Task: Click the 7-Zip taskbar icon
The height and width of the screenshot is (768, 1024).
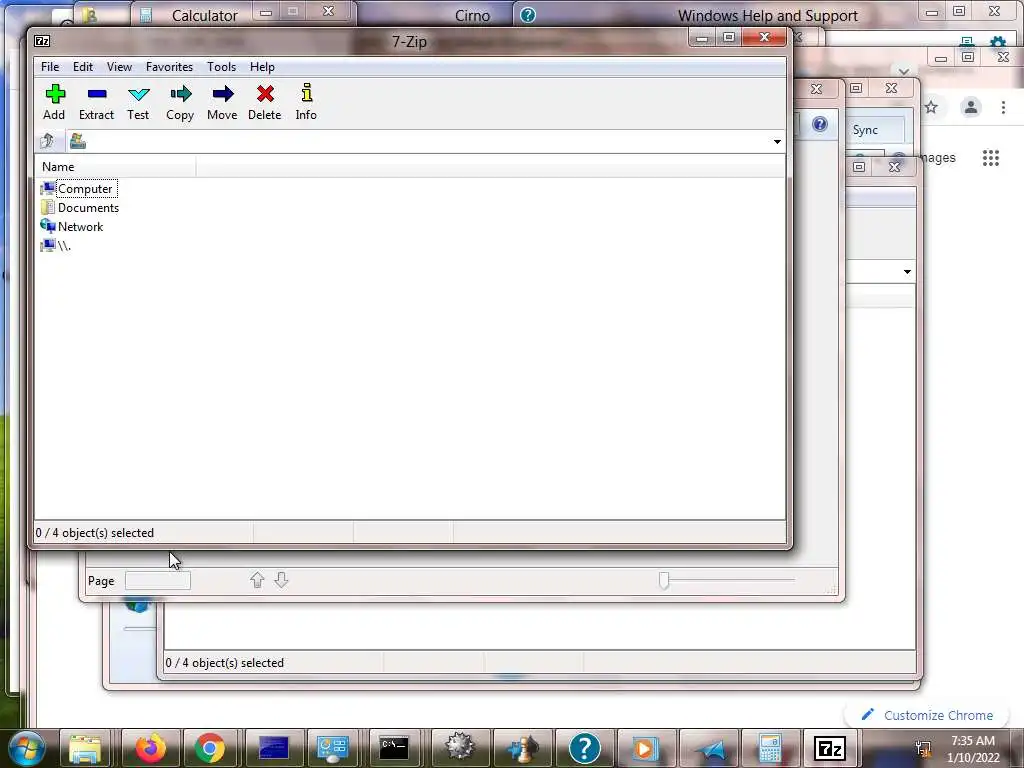Action: pos(829,748)
